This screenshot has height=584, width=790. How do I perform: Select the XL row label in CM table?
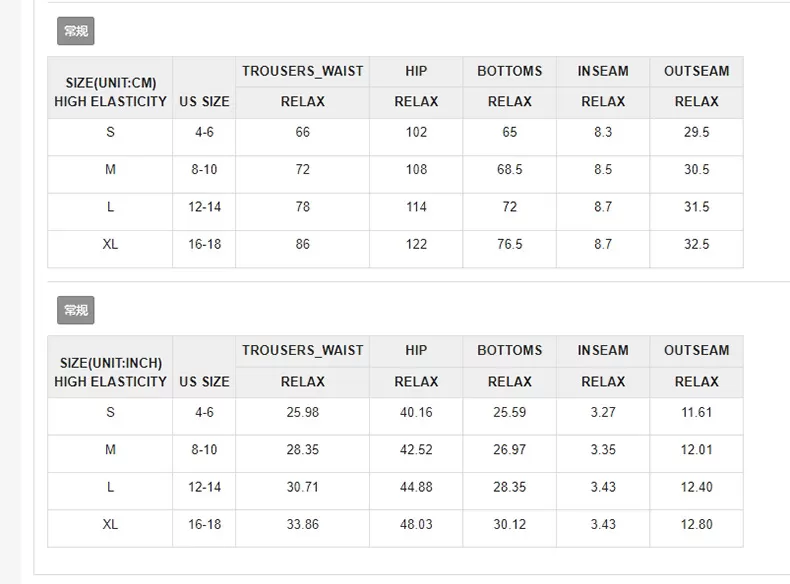(110, 244)
